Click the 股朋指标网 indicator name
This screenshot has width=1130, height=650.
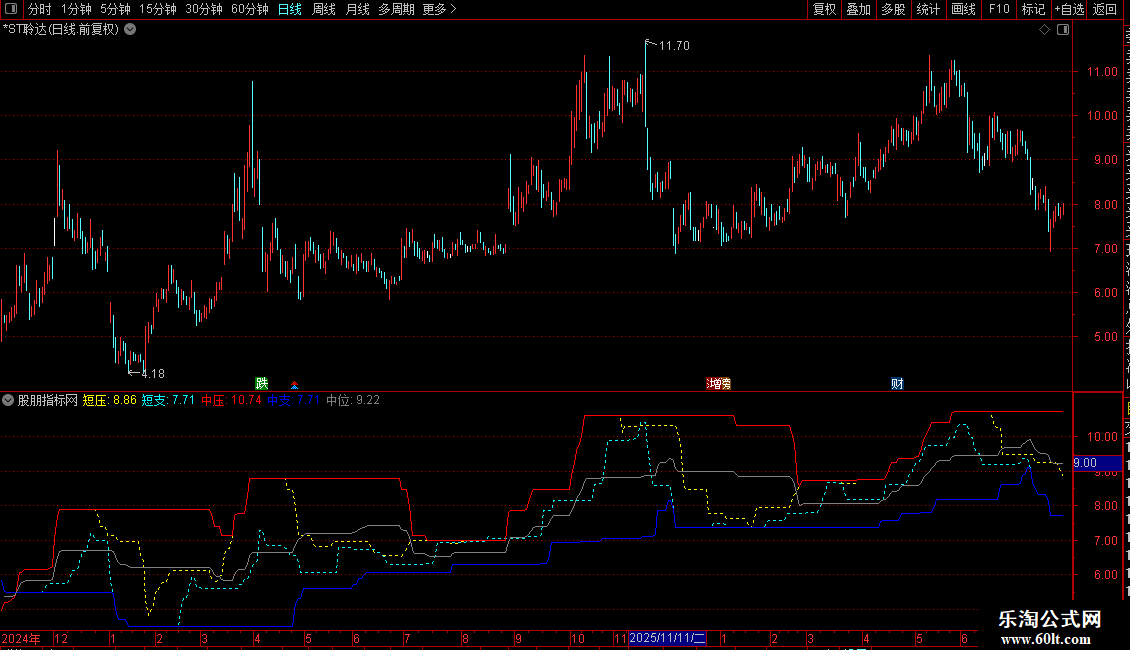pos(48,400)
